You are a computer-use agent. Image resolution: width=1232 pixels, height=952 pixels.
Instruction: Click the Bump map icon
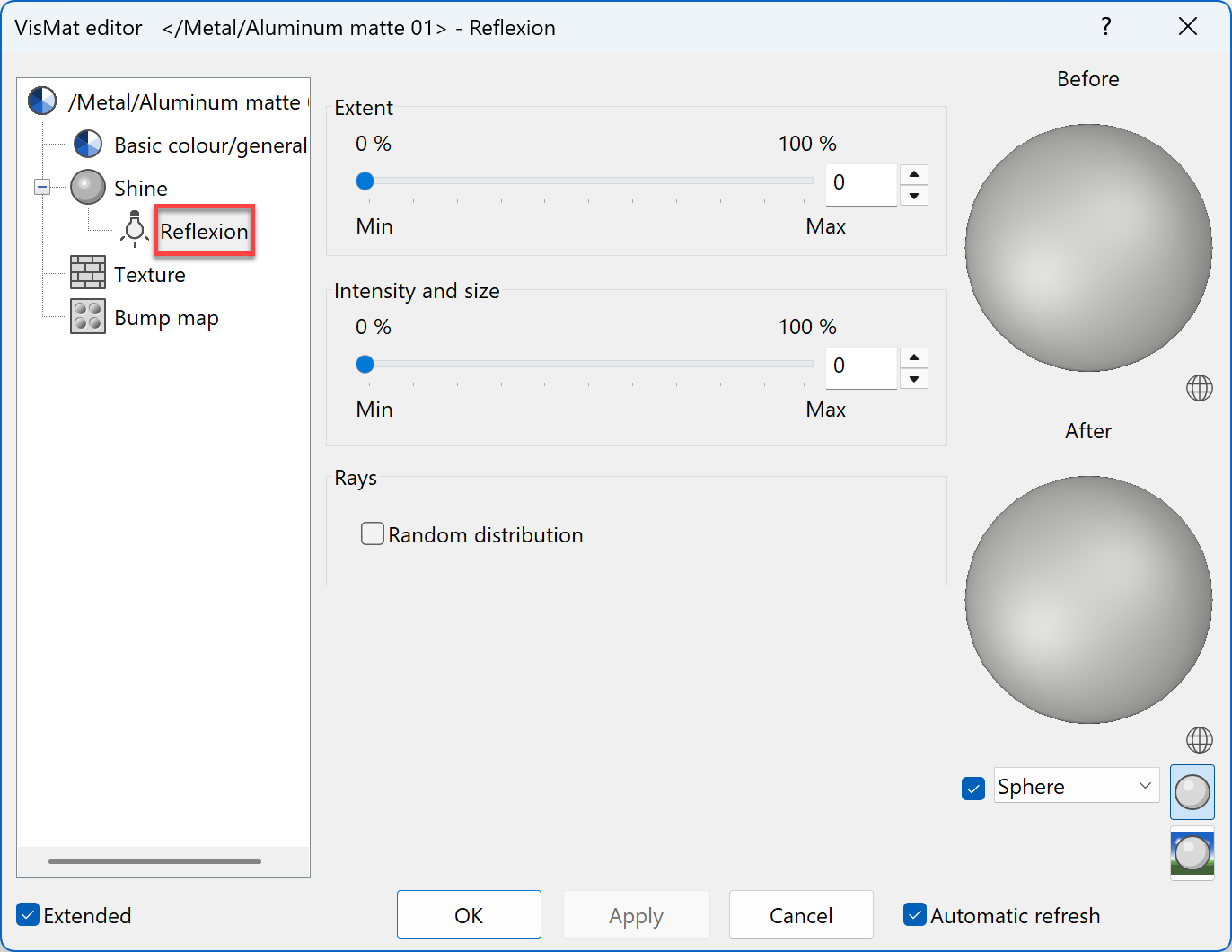pos(88,317)
